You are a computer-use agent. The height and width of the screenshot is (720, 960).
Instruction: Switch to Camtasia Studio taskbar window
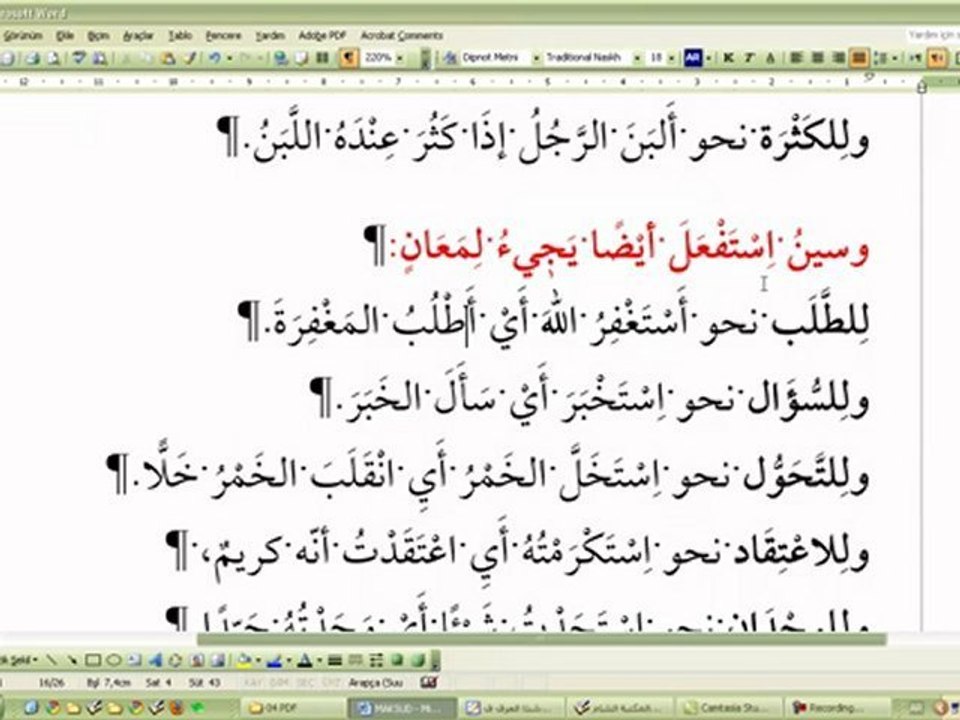click(727, 708)
